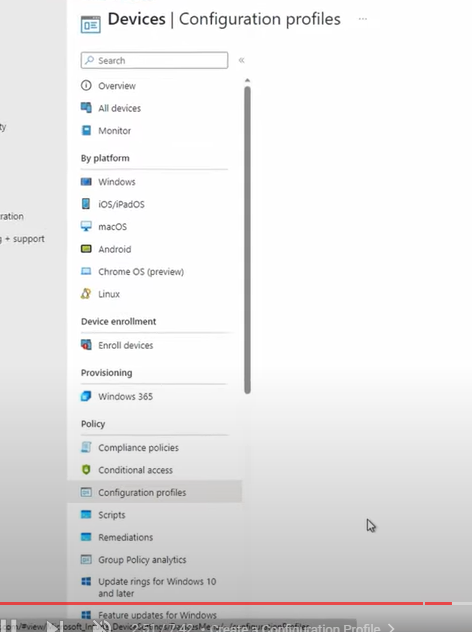Open Update rings for Windows 10 and later

pyautogui.click(x=157, y=587)
